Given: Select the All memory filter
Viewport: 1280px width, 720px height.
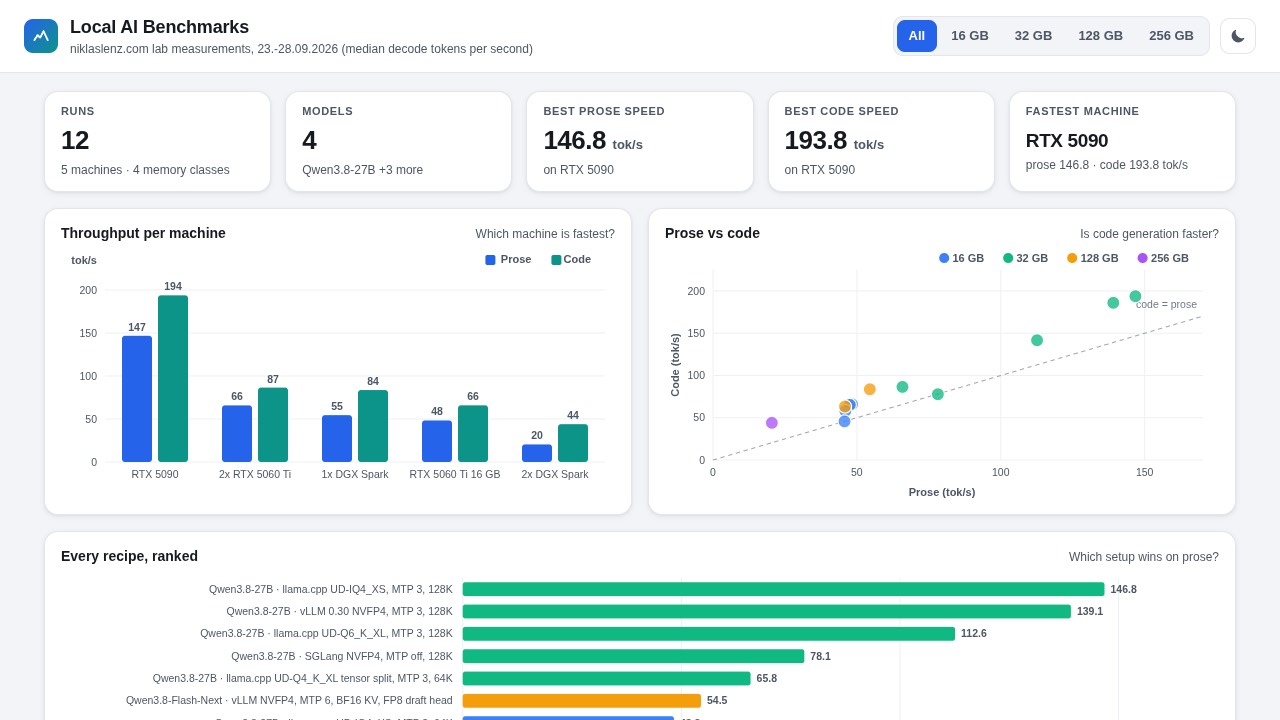Looking at the screenshot, I should coord(917,36).
